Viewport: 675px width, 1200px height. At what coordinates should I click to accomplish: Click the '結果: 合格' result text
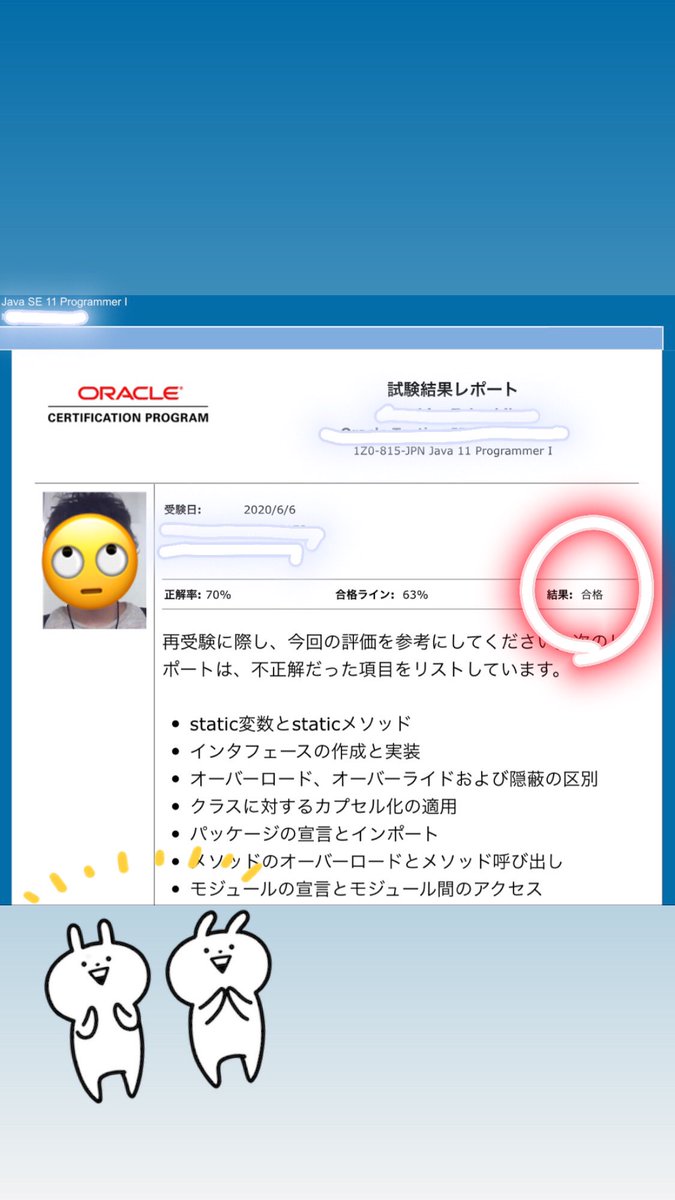point(575,595)
